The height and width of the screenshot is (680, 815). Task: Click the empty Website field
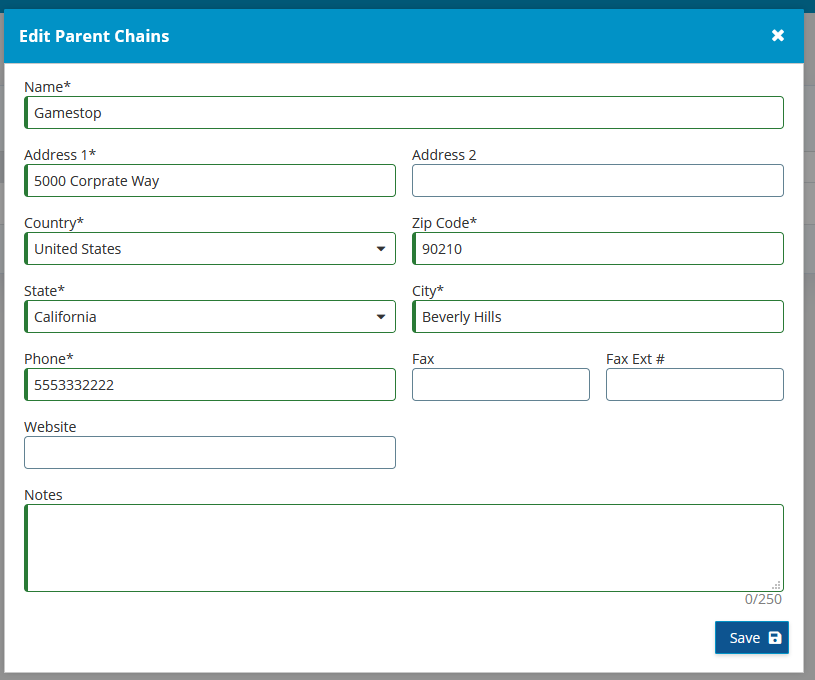point(210,452)
